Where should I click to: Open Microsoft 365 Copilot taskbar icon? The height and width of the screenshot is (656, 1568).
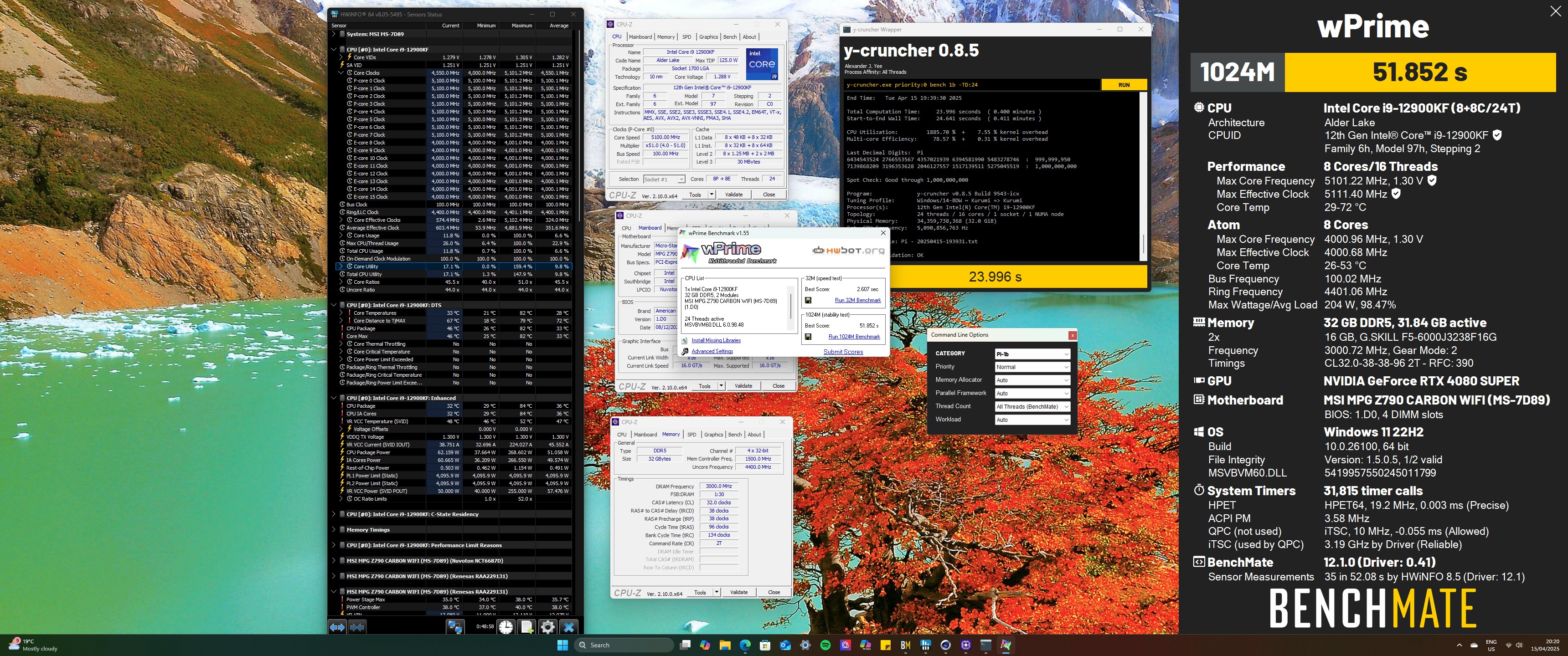point(866,645)
